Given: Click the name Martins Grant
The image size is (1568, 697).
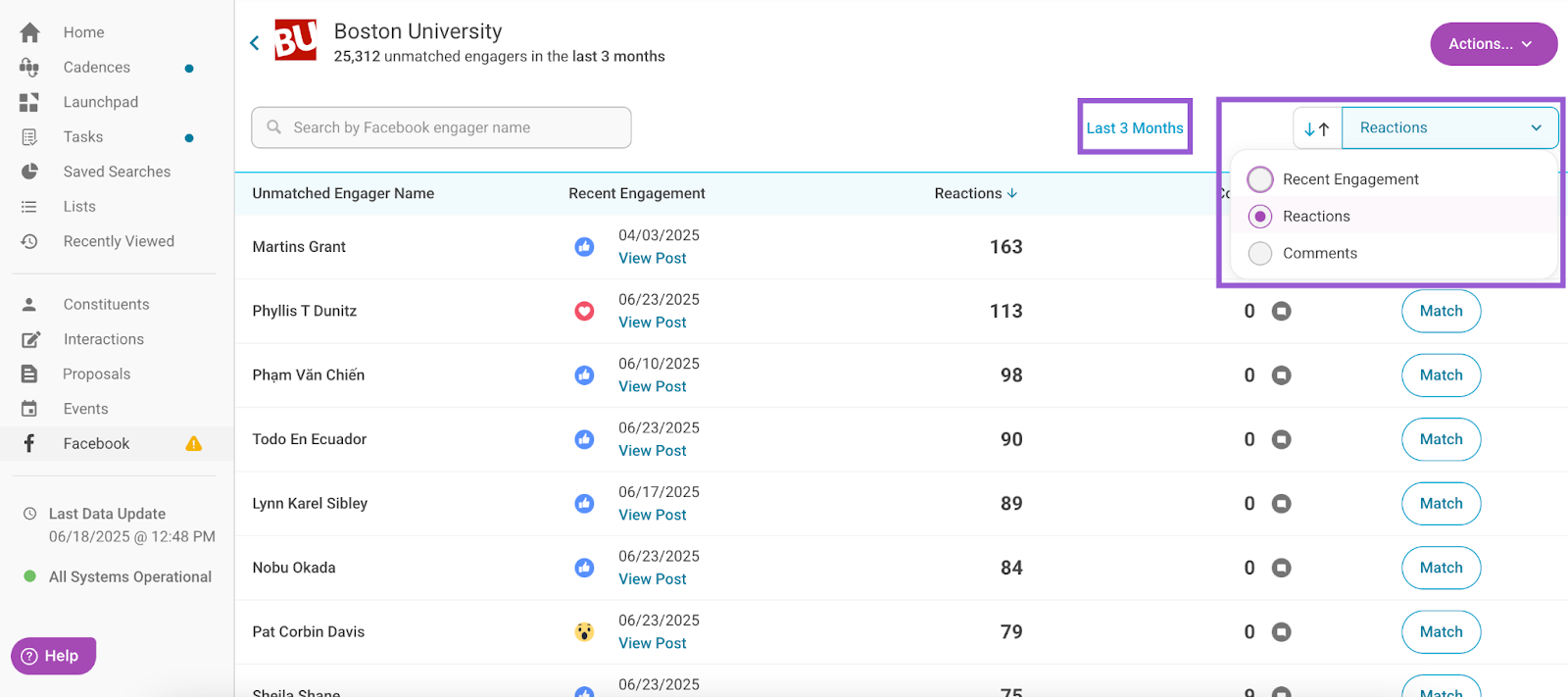Looking at the screenshot, I should click(x=299, y=247).
